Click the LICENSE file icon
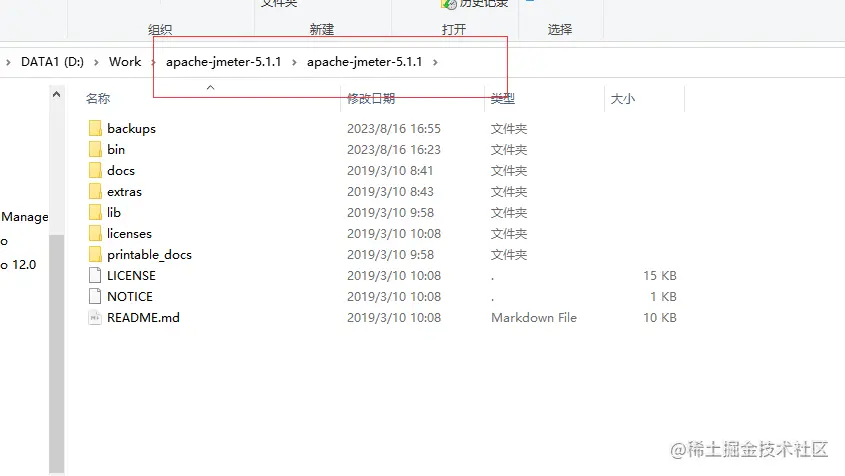This screenshot has height=476, width=845. click(95, 275)
